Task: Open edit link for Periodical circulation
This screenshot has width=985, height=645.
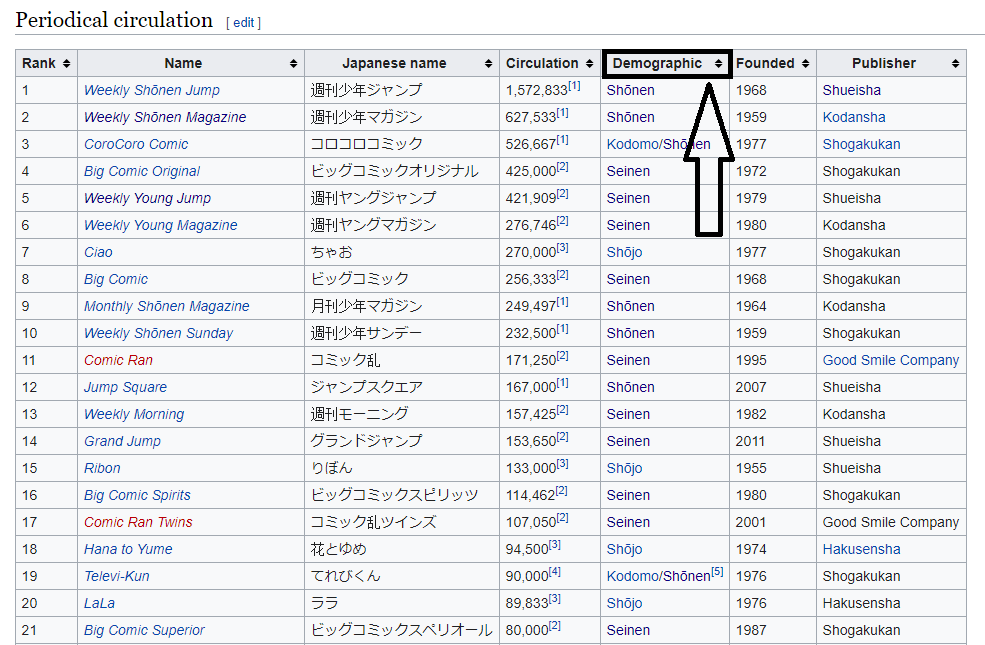Action: [243, 22]
